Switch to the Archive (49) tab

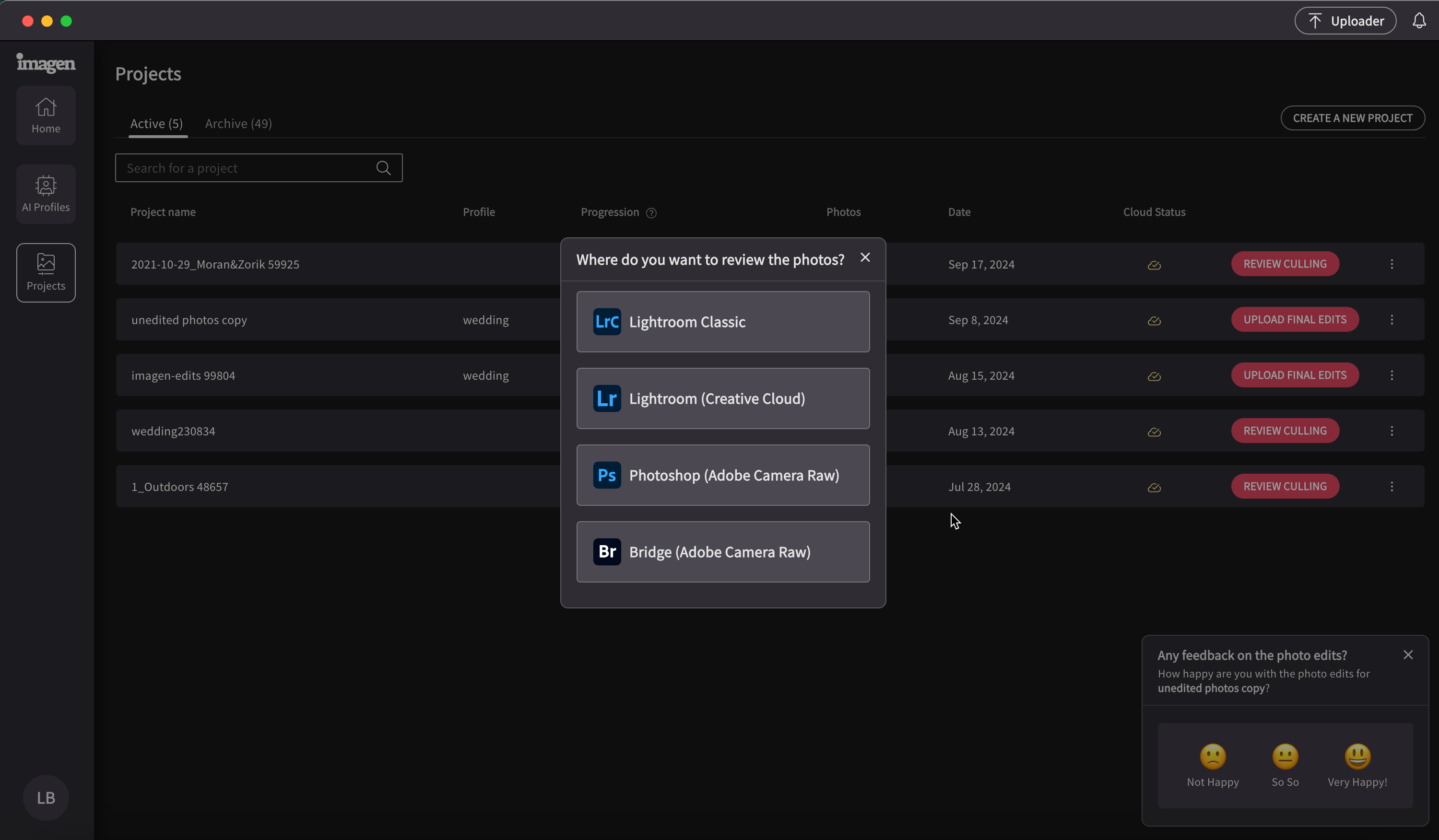238,123
